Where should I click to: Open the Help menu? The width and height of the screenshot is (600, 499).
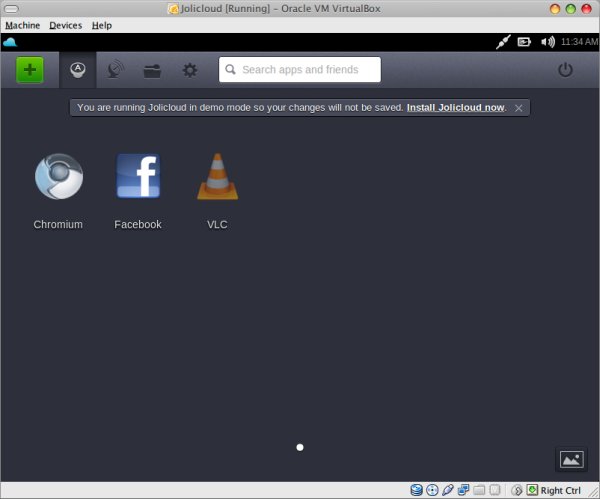[x=102, y=25]
